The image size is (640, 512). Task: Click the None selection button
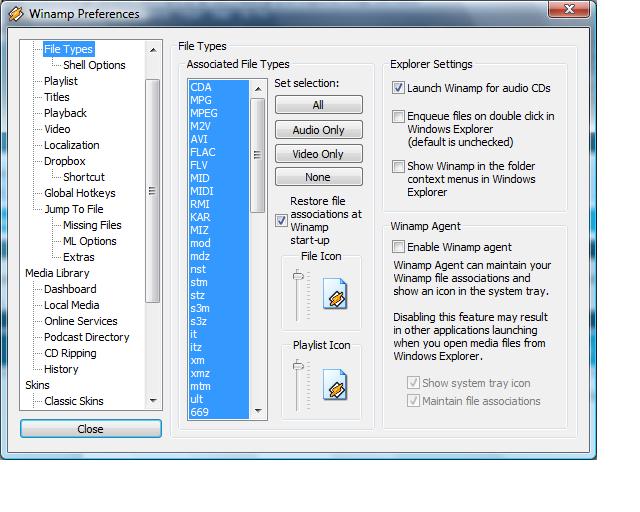pos(318,177)
